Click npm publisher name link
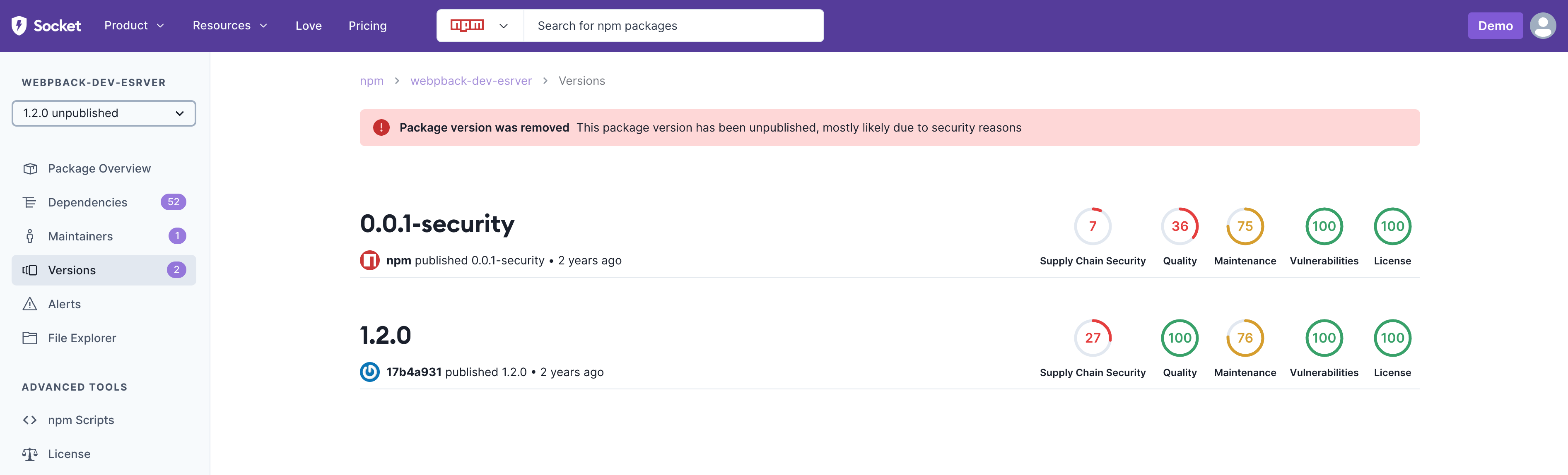 click(399, 260)
